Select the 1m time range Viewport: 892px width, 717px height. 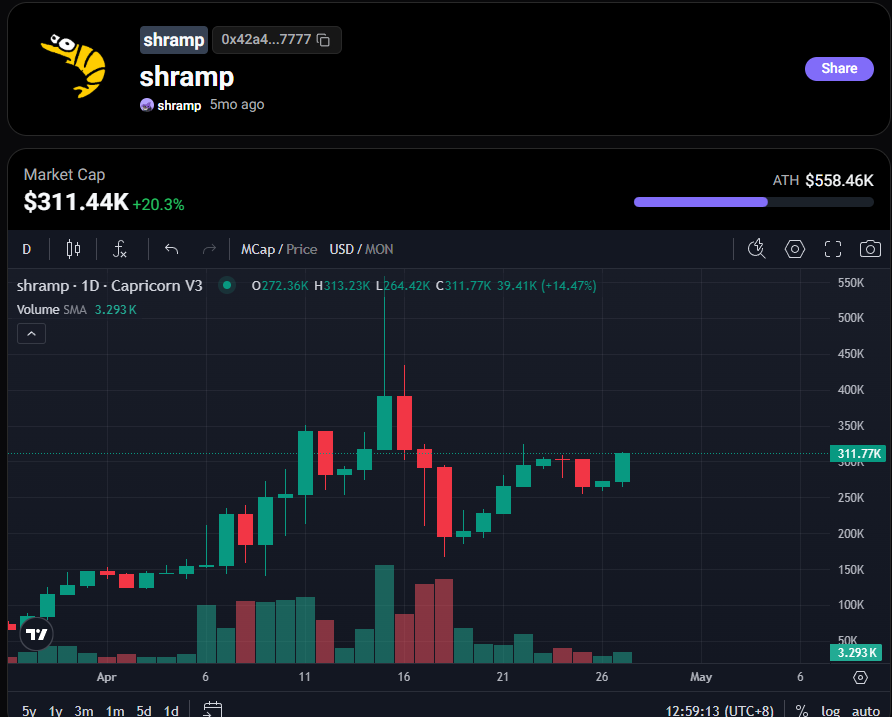click(x=115, y=711)
